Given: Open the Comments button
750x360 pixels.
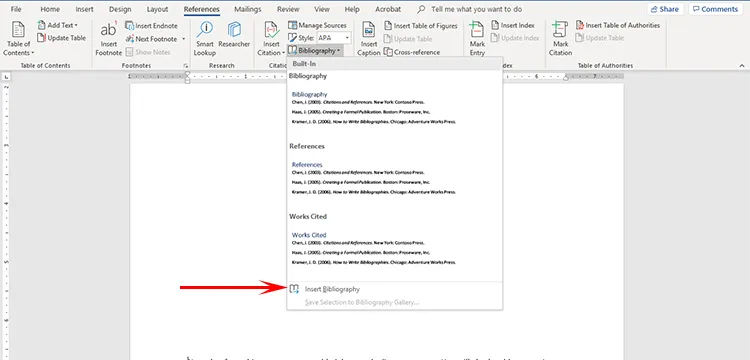Looking at the screenshot, I should (x=716, y=9).
